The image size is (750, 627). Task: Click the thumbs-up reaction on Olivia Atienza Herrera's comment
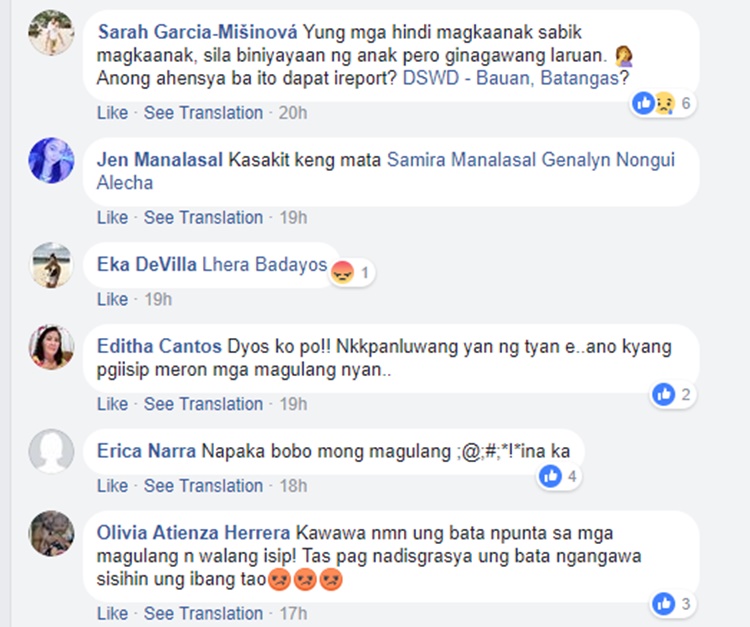pos(664,604)
